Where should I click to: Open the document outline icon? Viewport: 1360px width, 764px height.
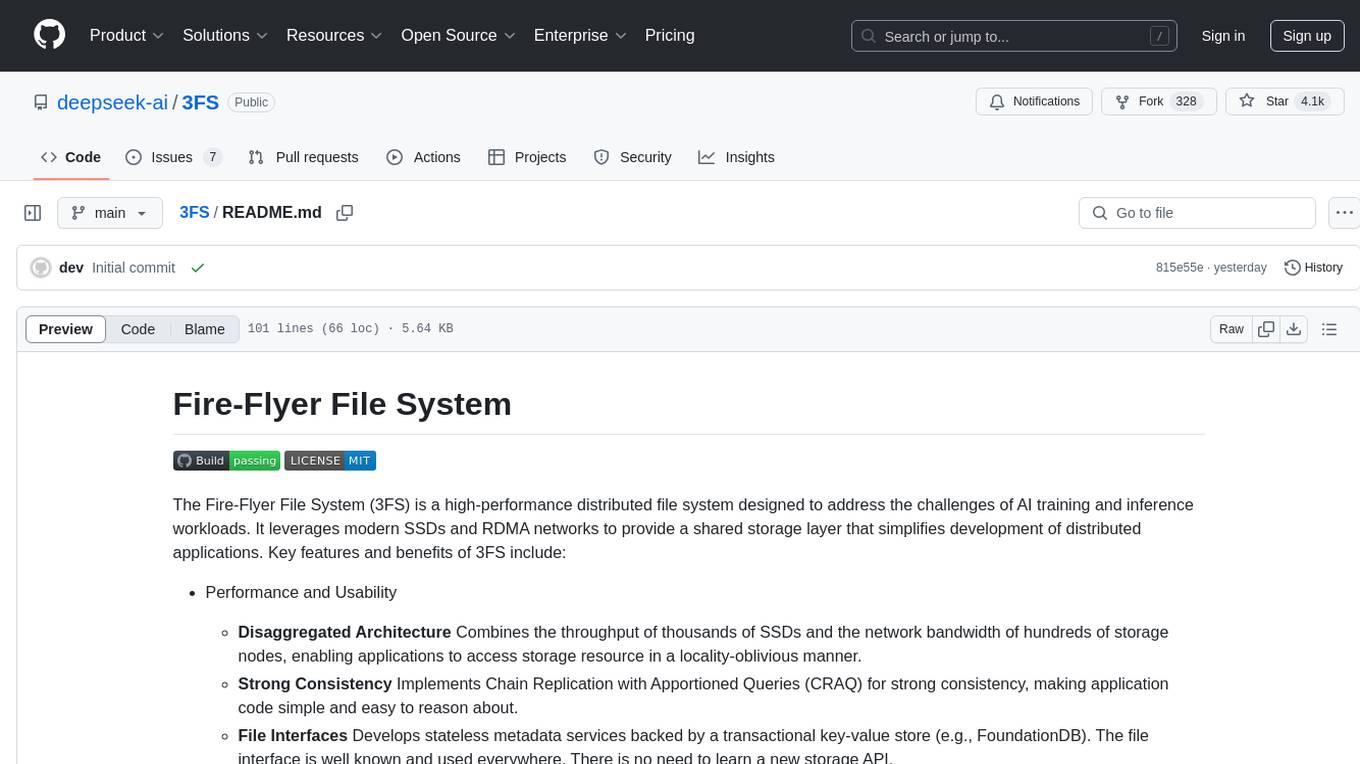point(1329,329)
